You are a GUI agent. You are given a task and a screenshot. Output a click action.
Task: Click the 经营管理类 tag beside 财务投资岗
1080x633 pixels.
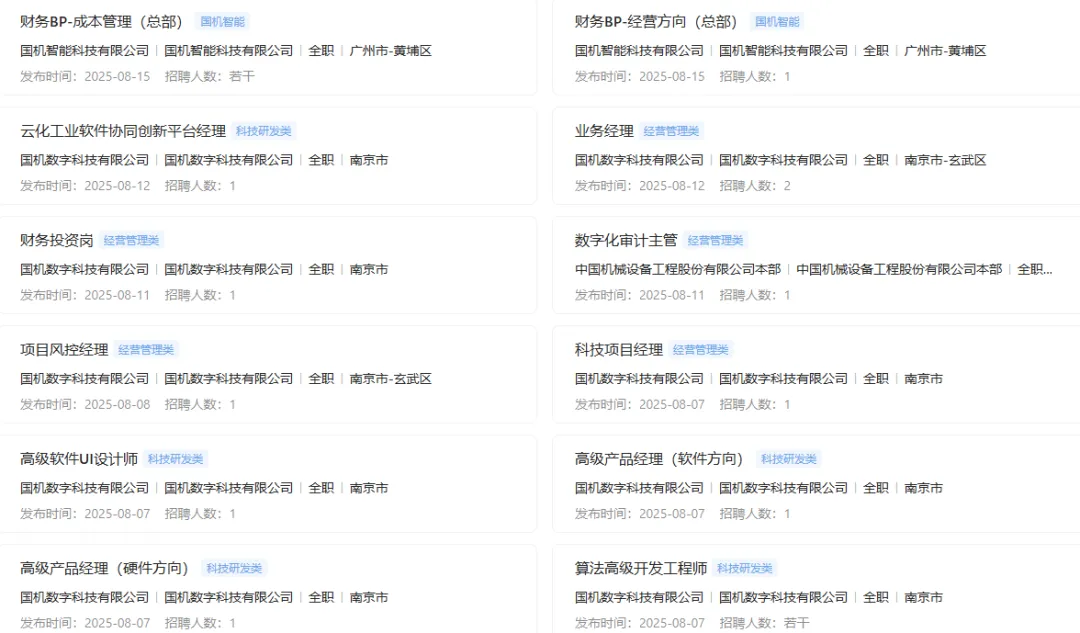pos(131,240)
